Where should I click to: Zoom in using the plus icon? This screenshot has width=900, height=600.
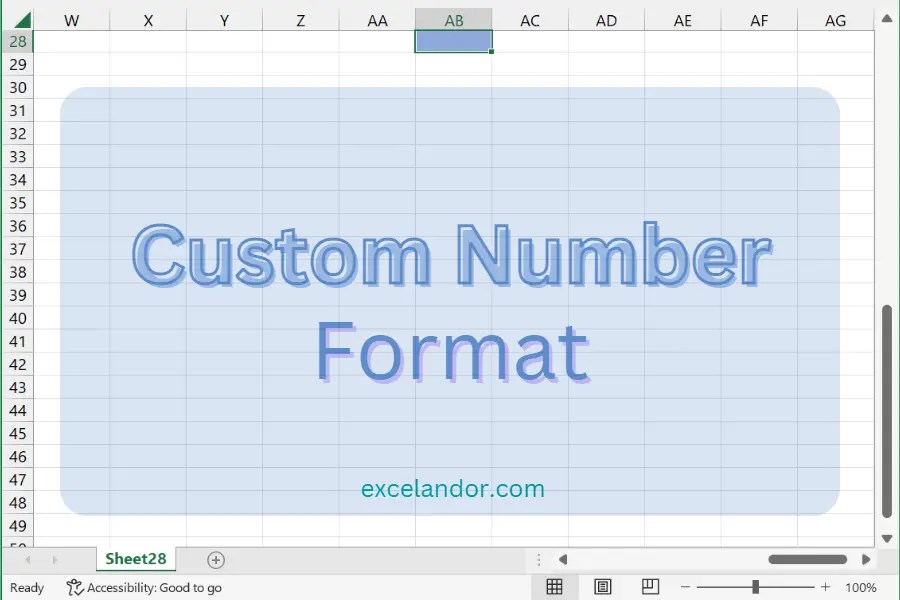point(825,587)
